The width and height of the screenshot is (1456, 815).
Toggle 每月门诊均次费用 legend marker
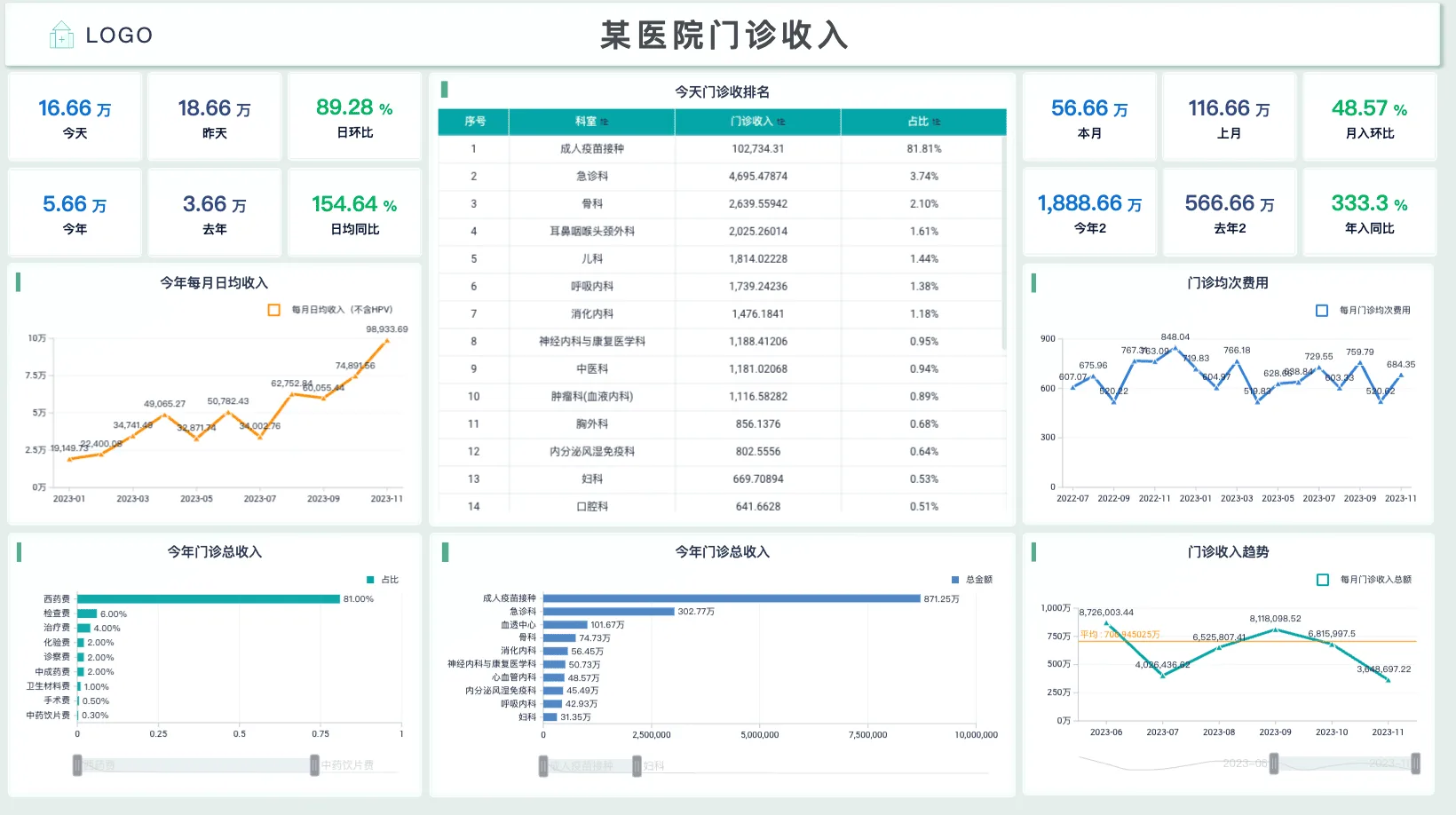1322,310
